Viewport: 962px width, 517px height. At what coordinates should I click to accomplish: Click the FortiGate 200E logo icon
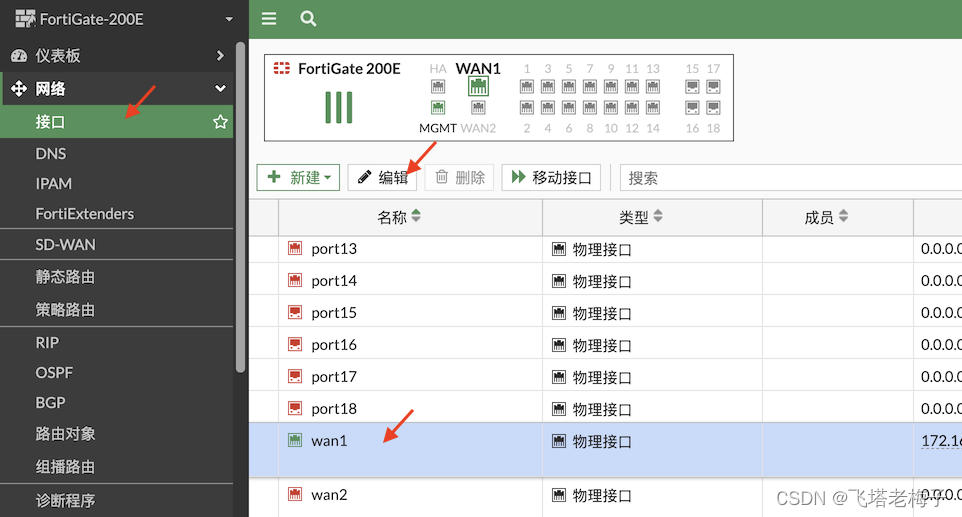click(x=282, y=68)
